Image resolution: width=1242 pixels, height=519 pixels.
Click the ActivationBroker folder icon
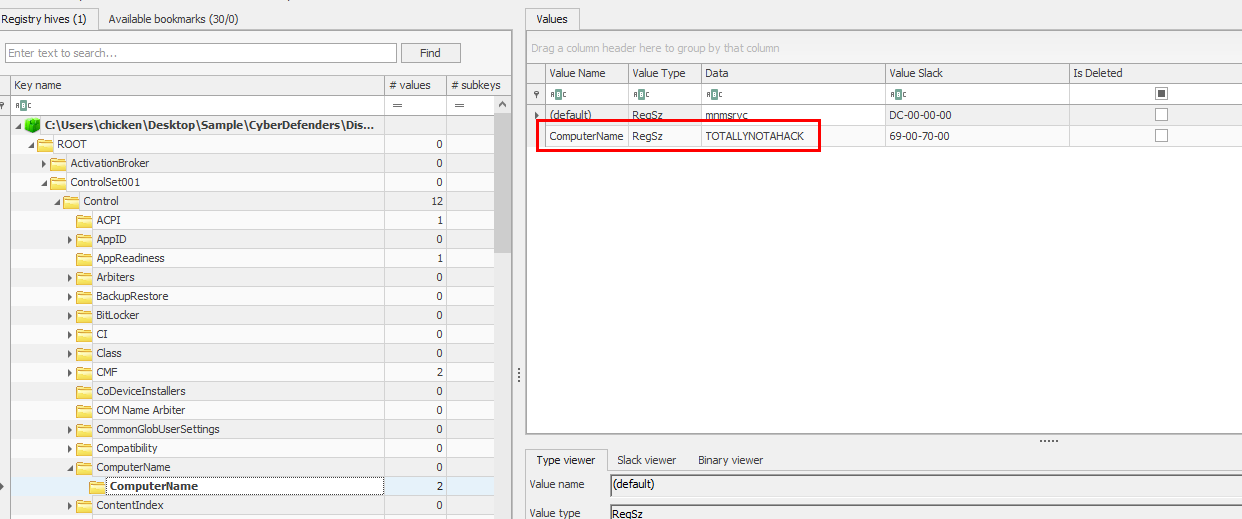[x=58, y=163]
